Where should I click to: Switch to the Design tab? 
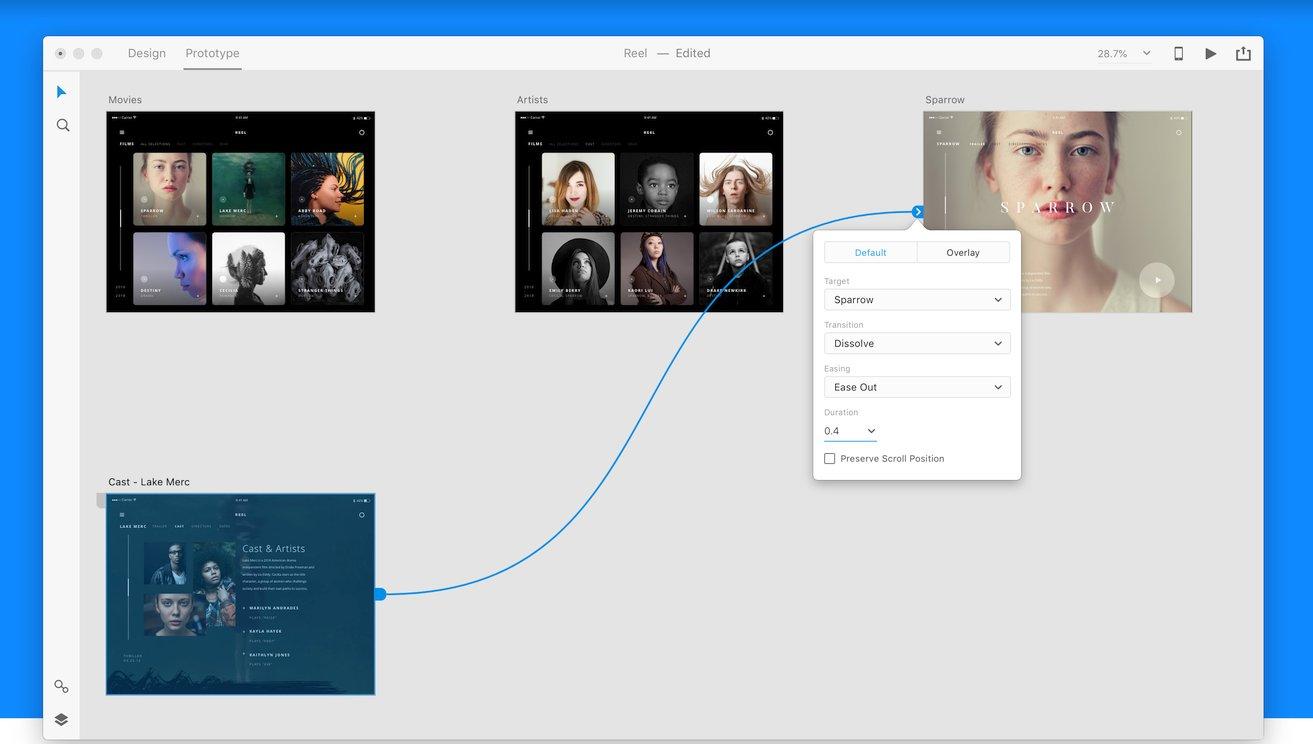click(x=147, y=53)
